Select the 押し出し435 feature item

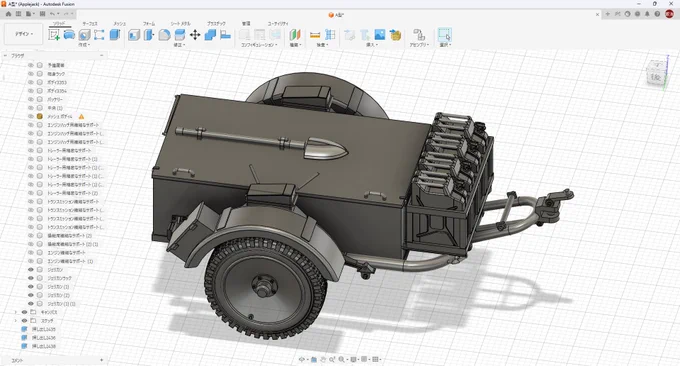click(x=43, y=329)
